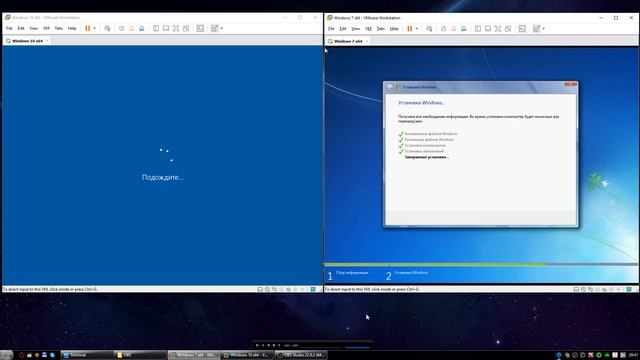This screenshot has height=360, width=640.
Task: Click the 'Подождите...' text in Windows 10 VM
Action: click(162, 178)
